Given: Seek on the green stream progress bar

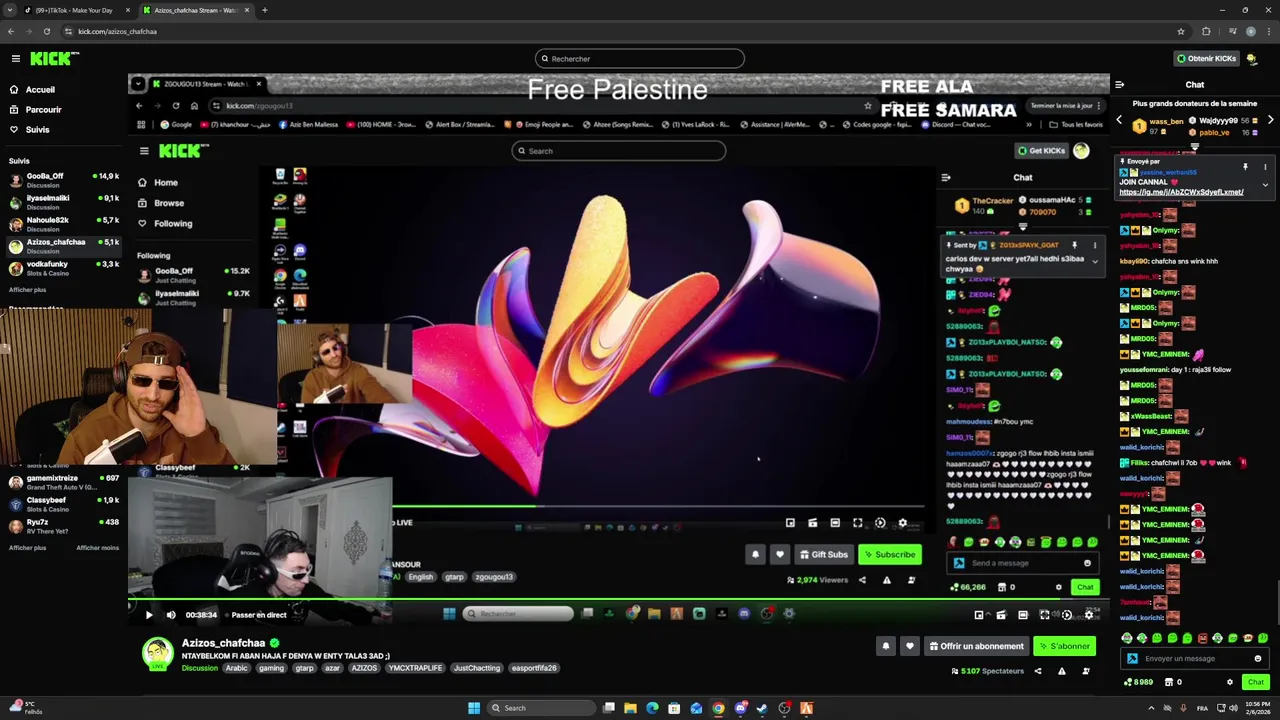Looking at the screenshot, I should pos(618,601).
